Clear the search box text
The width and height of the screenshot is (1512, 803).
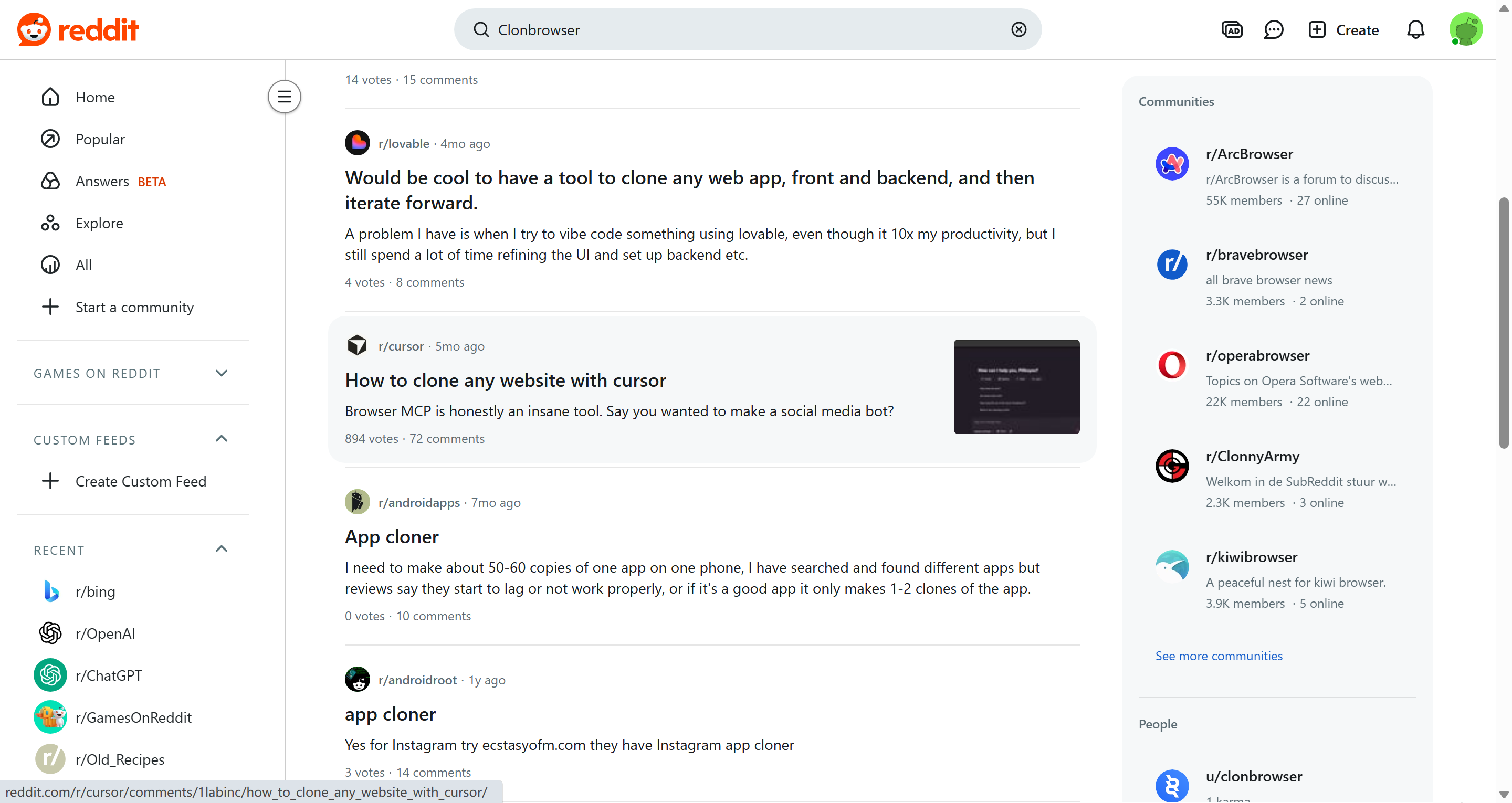[1018, 29]
